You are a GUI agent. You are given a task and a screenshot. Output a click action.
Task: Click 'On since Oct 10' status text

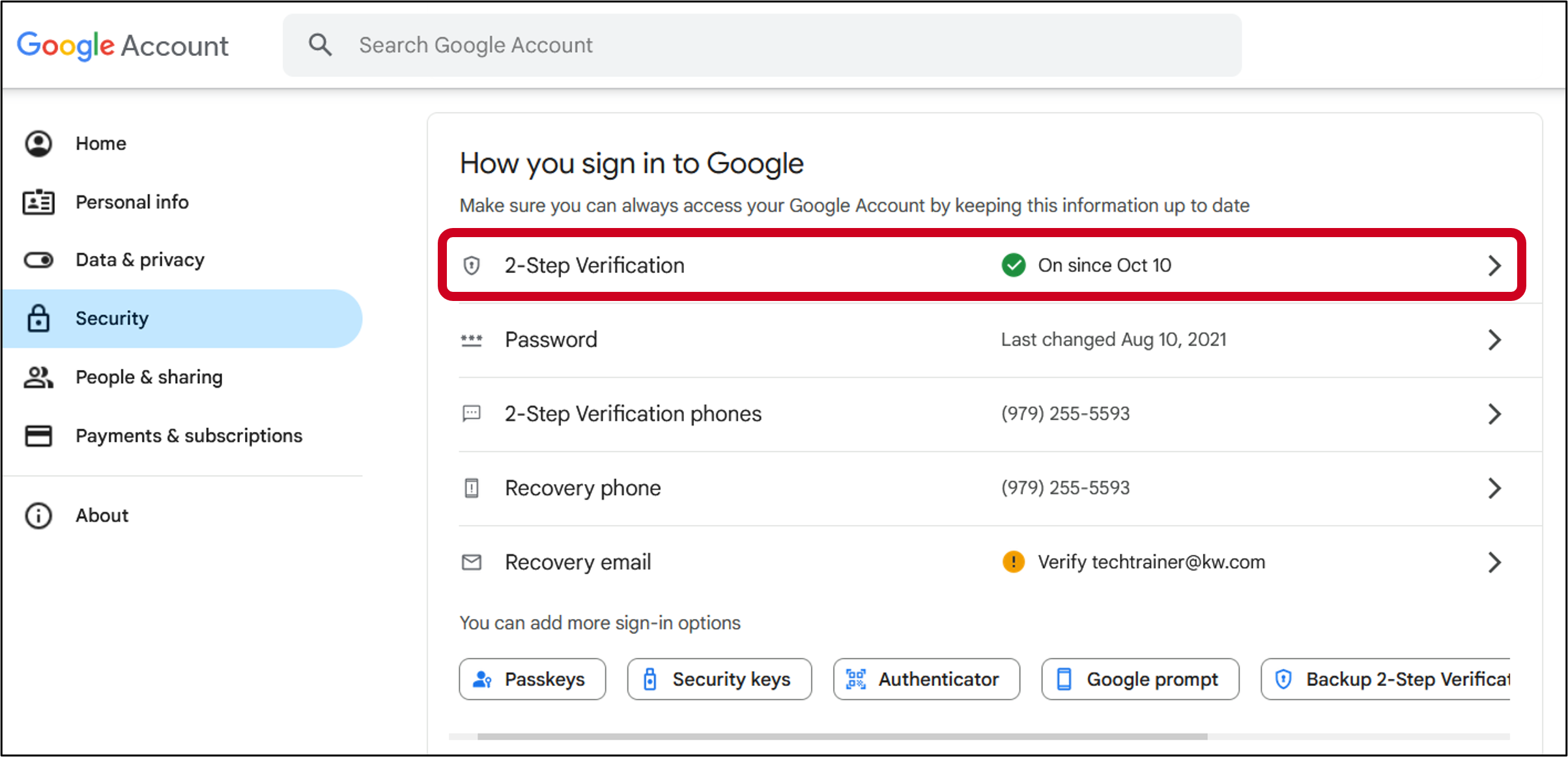pyautogui.click(x=1104, y=265)
